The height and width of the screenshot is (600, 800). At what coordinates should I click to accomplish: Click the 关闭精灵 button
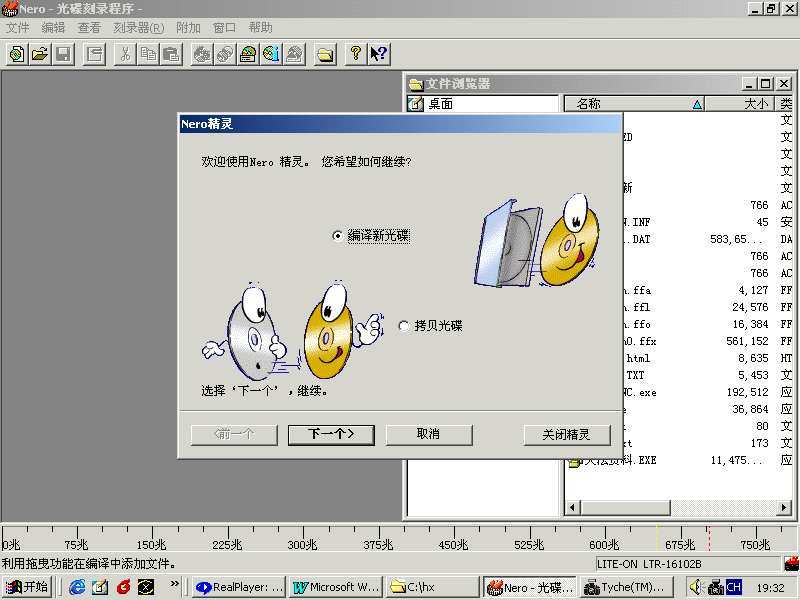(x=566, y=434)
